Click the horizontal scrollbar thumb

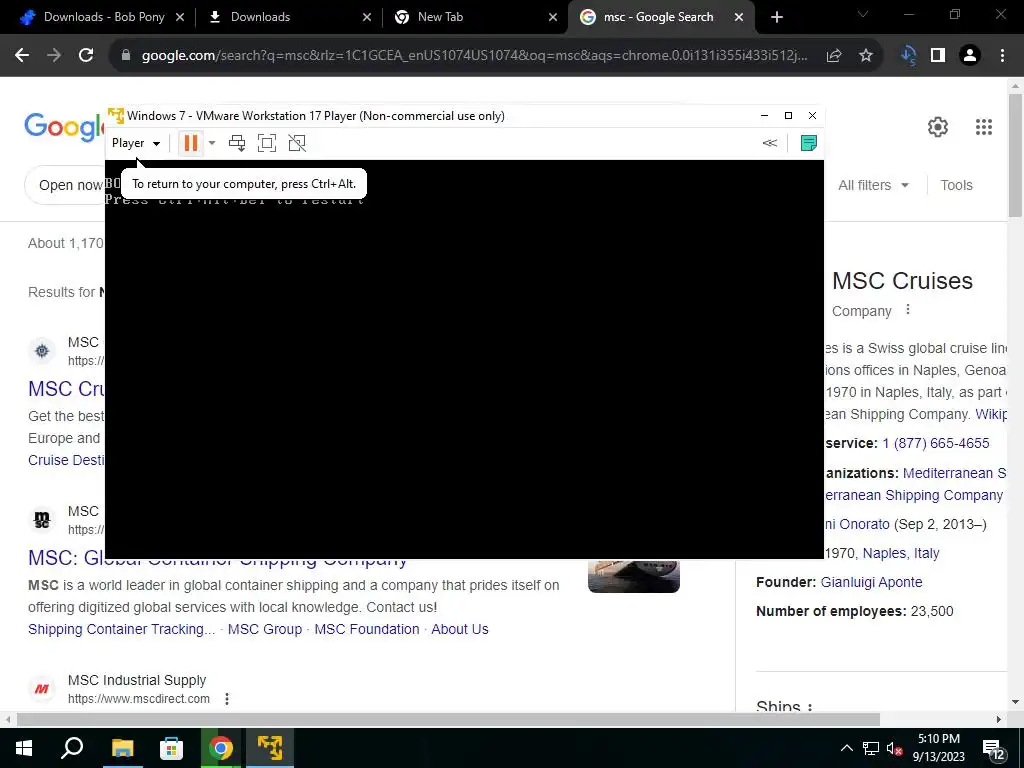tap(448, 719)
